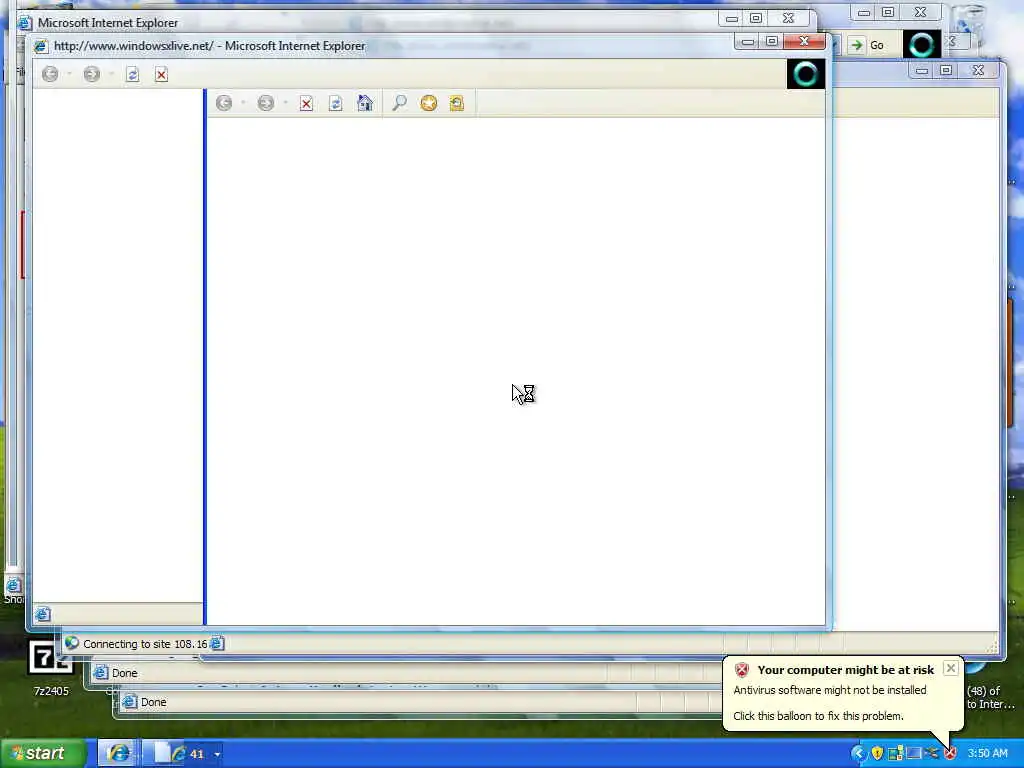Open the 7z2405 desktop icon
The width and height of the screenshot is (1024, 768).
click(x=50, y=667)
